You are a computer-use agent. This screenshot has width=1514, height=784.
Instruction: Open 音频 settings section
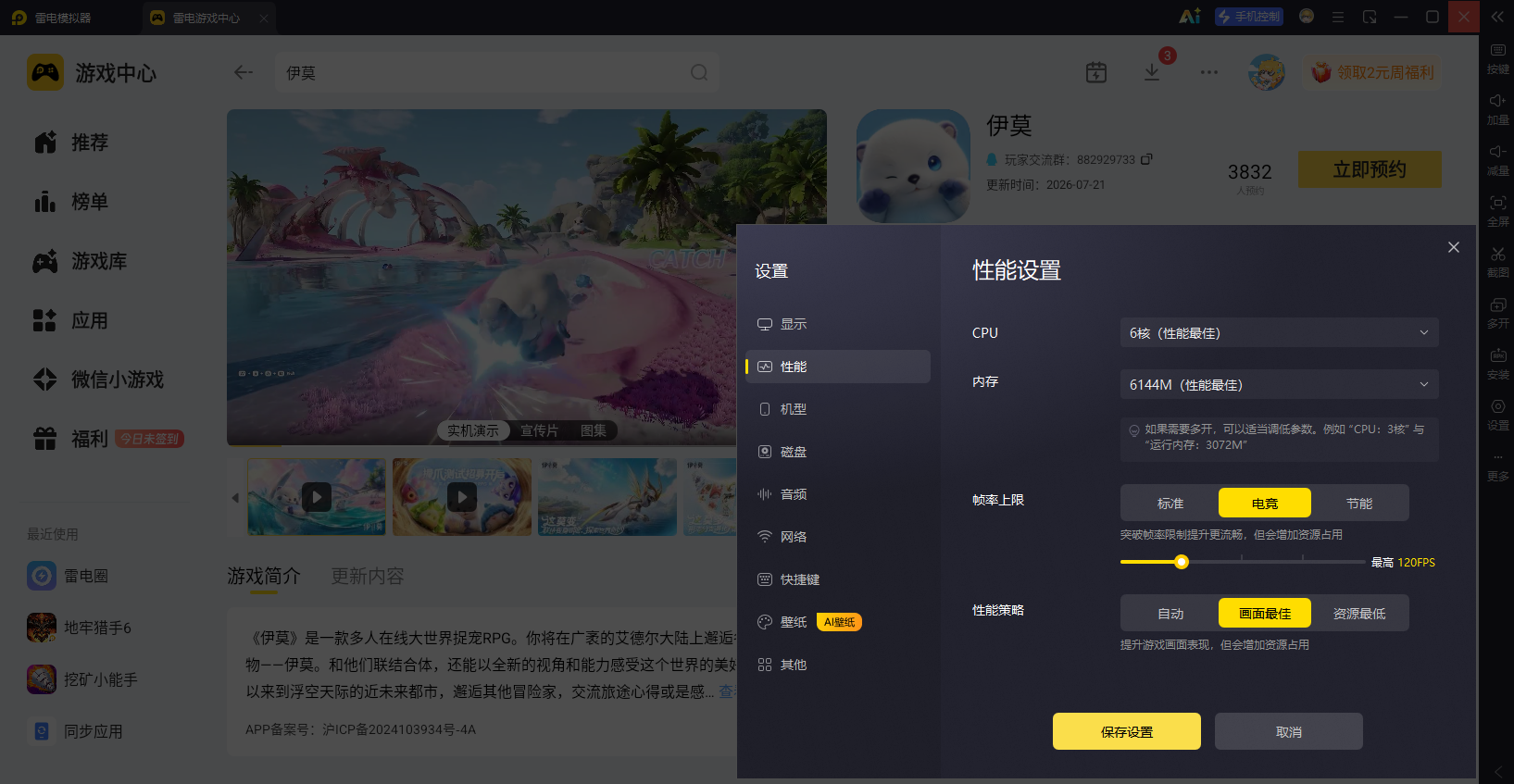pos(838,494)
